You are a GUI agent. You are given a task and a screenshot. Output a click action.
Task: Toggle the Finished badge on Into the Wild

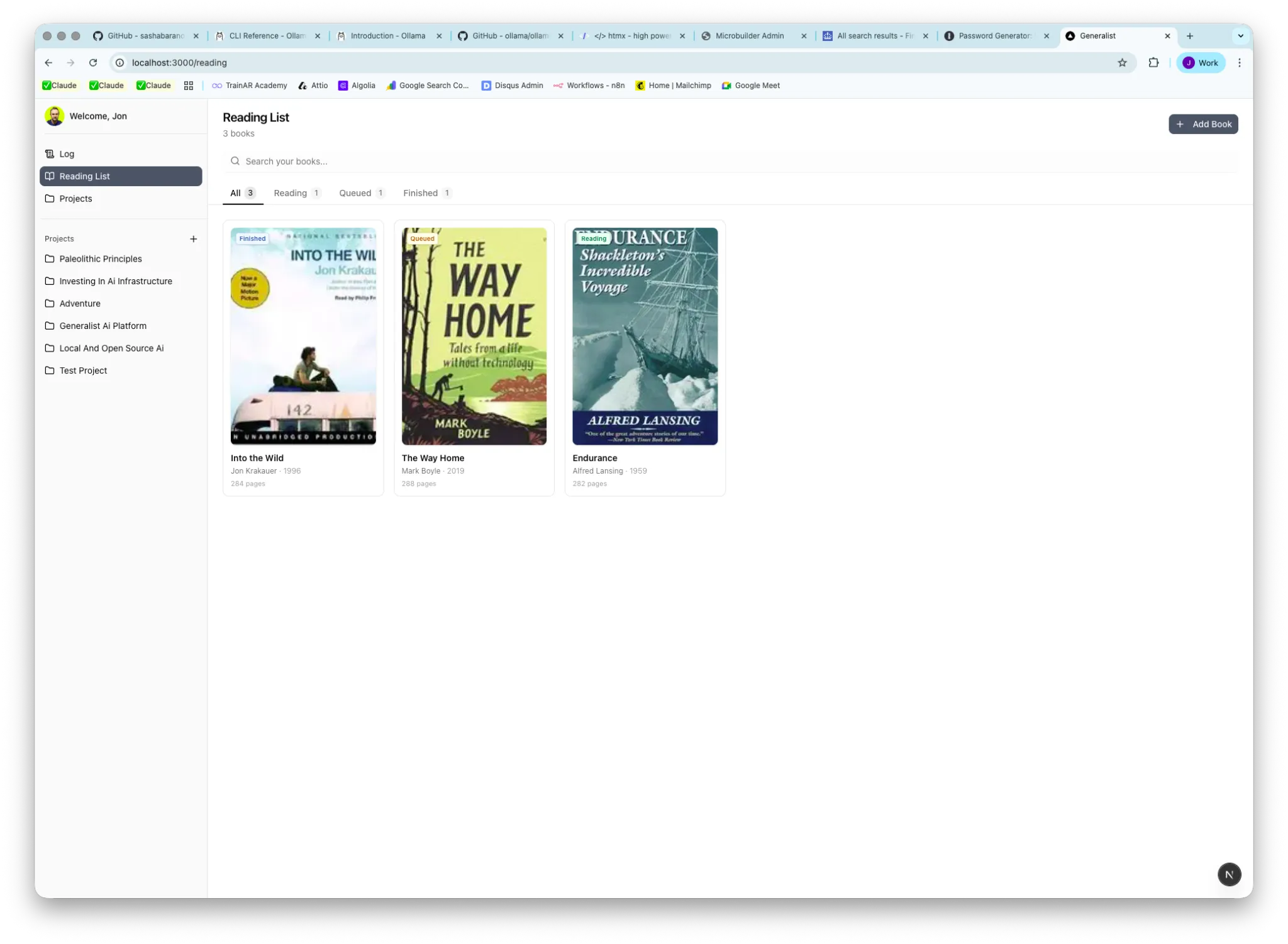(252, 238)
